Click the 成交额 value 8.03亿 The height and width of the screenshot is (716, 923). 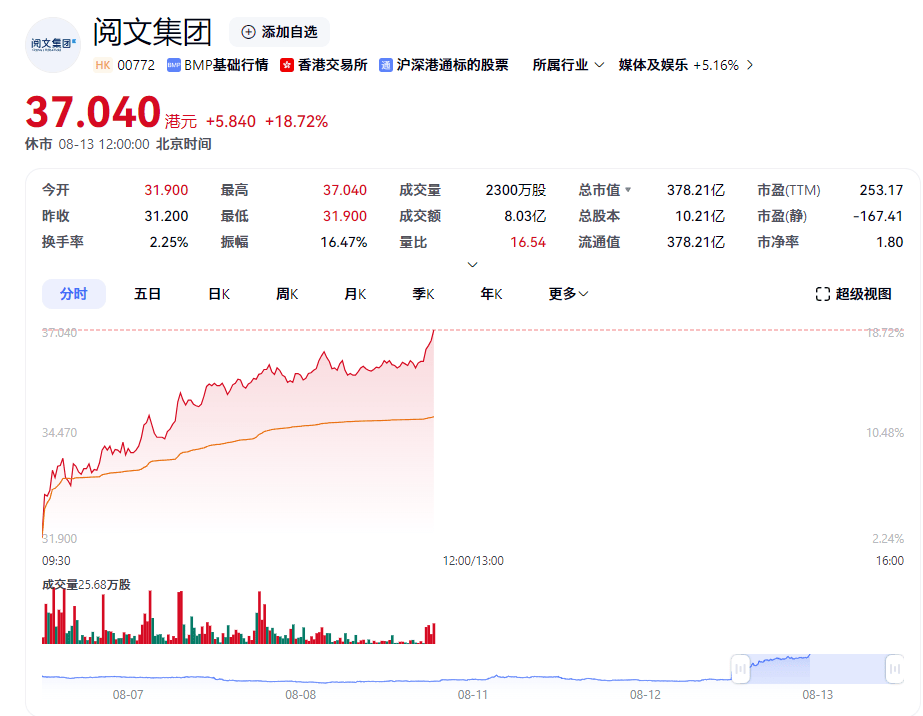point(524,216)
